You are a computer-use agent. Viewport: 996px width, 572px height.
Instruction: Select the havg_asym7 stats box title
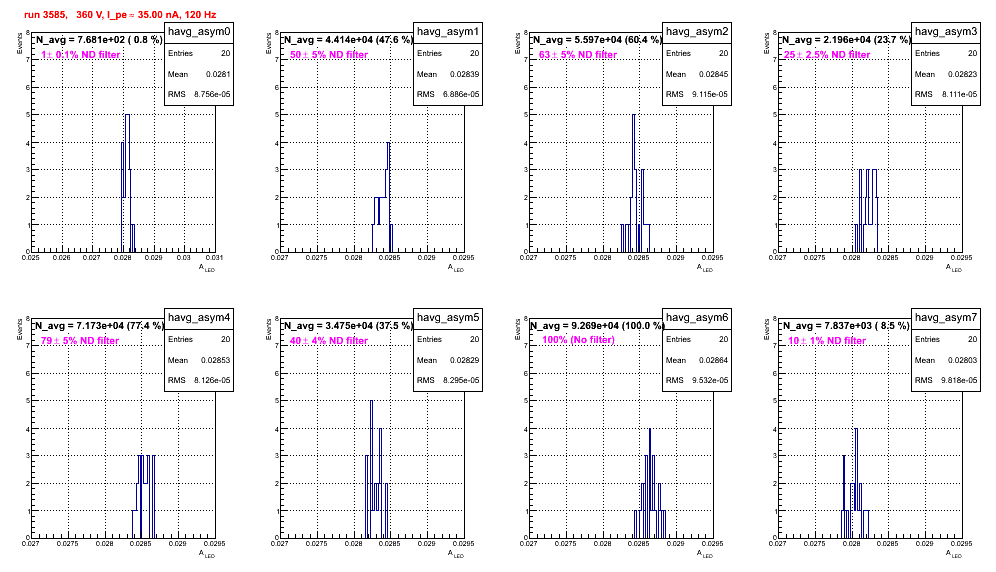(x=946, y=318)
